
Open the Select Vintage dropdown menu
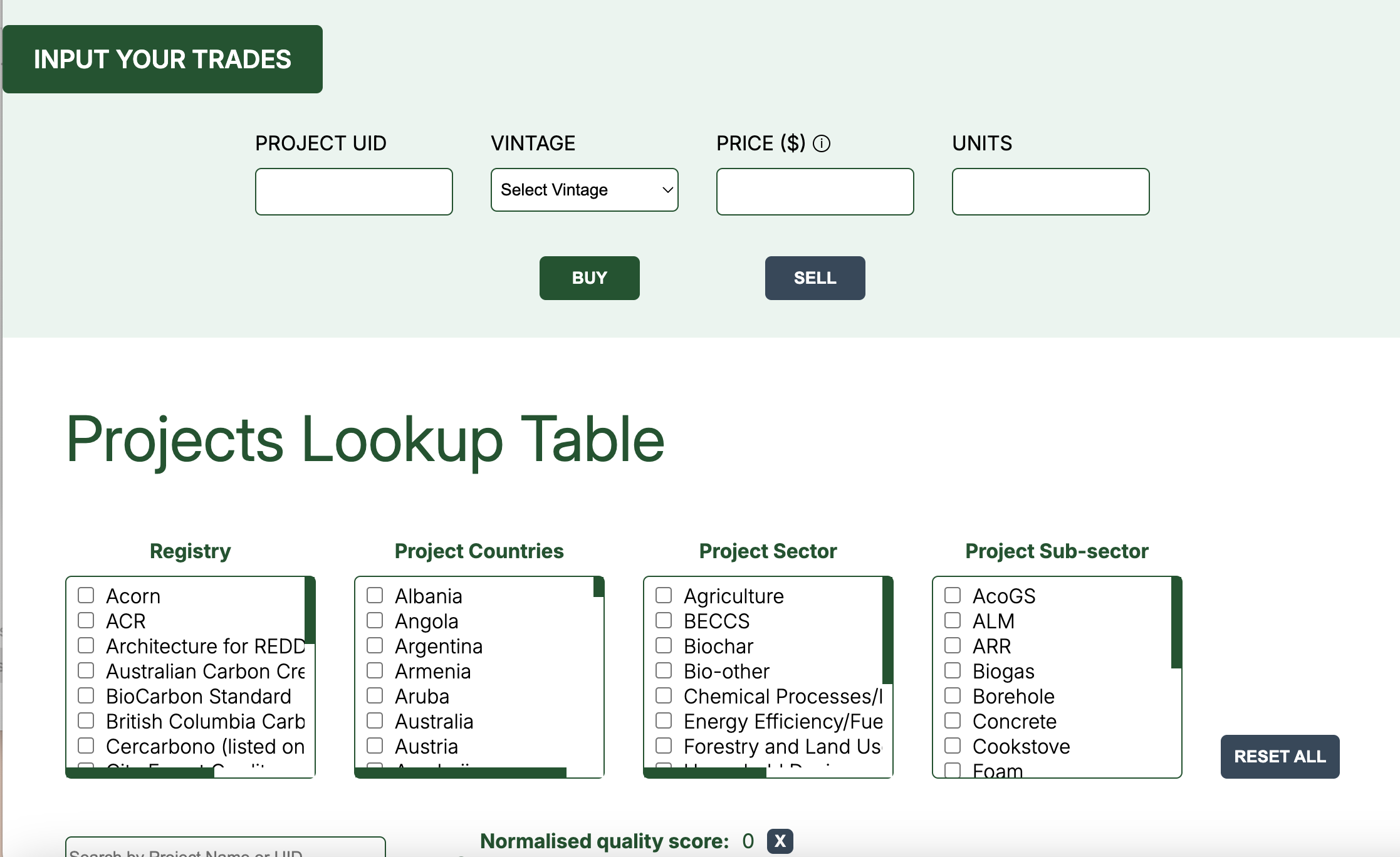[583, 189]
